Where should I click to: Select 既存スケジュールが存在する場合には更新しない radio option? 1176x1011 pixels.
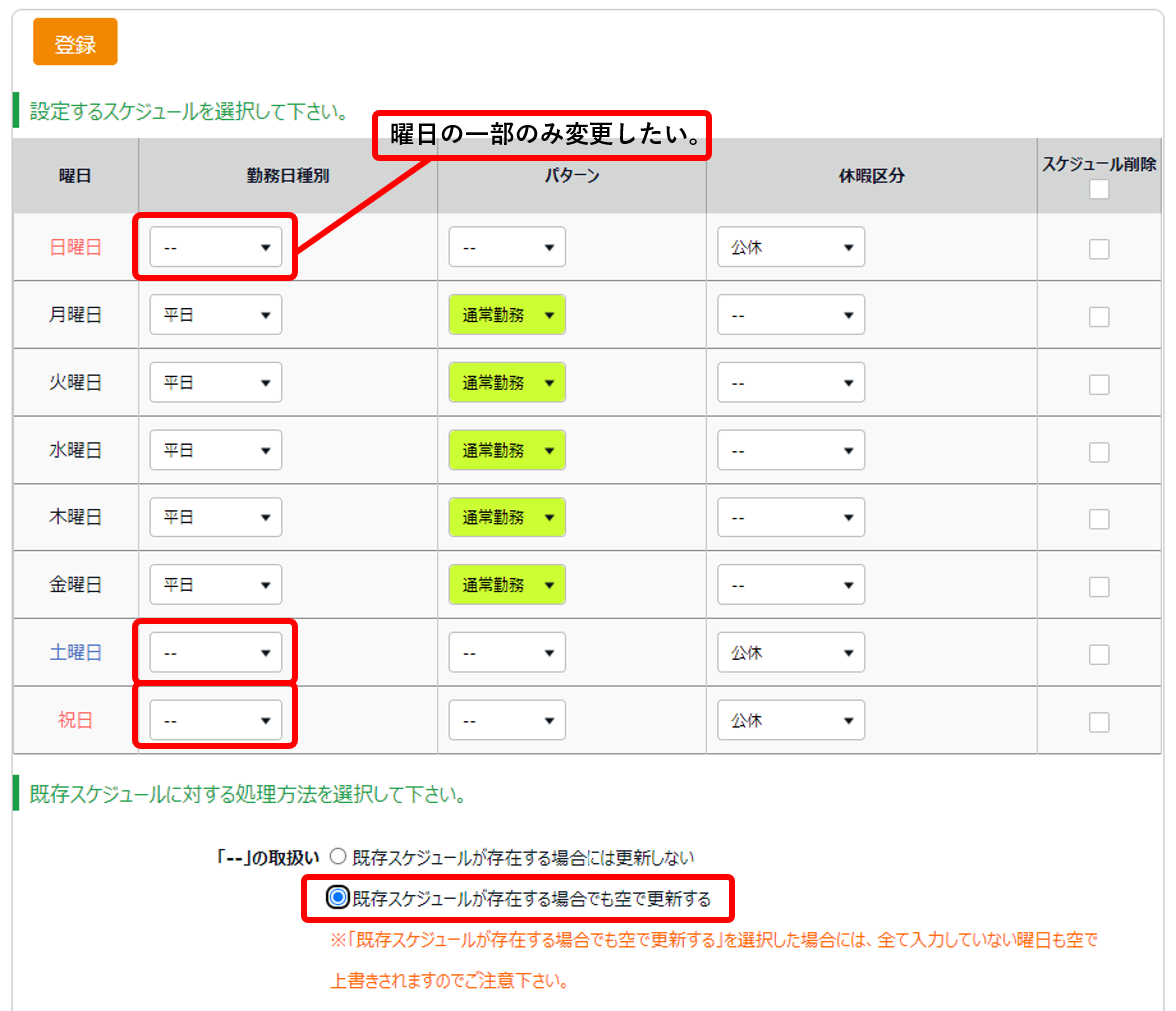tap(338, 857)
